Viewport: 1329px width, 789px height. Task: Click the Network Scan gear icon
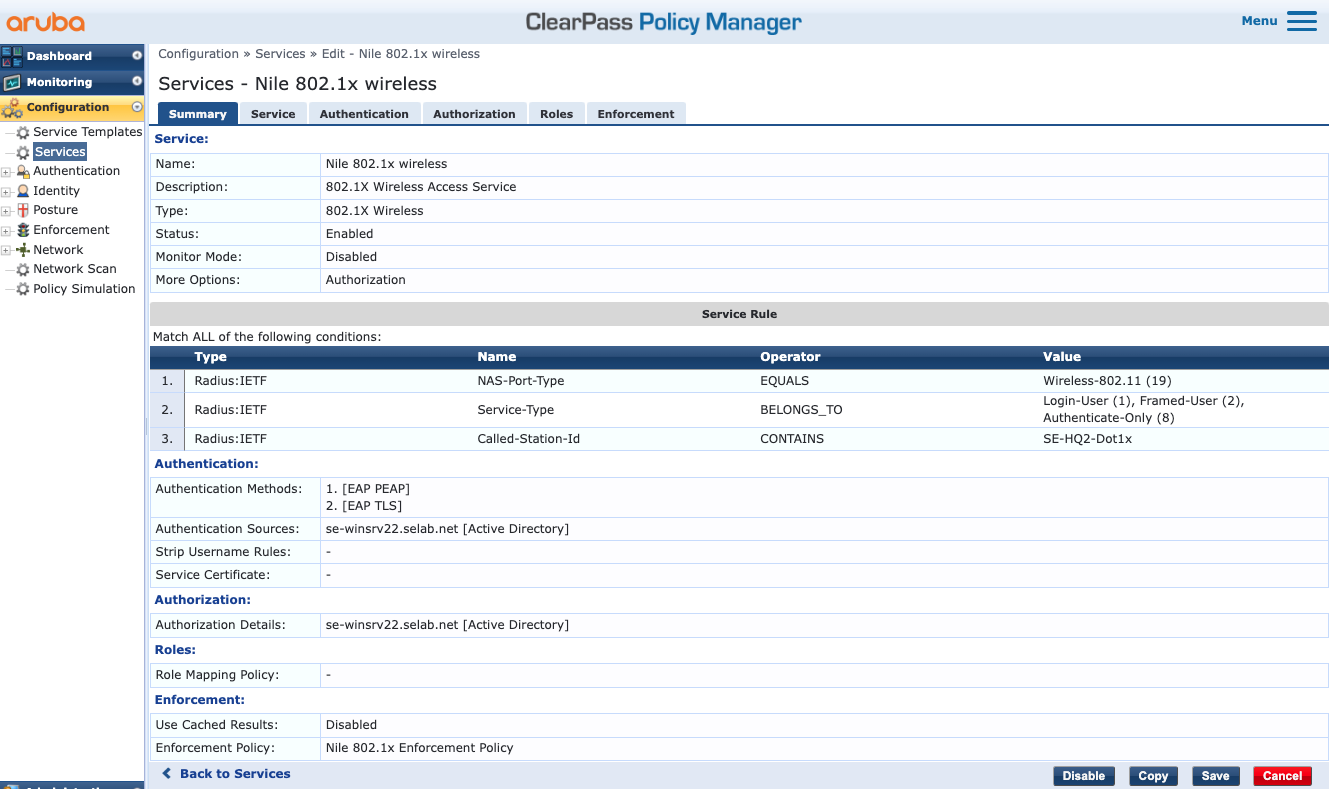pos(23,269)
